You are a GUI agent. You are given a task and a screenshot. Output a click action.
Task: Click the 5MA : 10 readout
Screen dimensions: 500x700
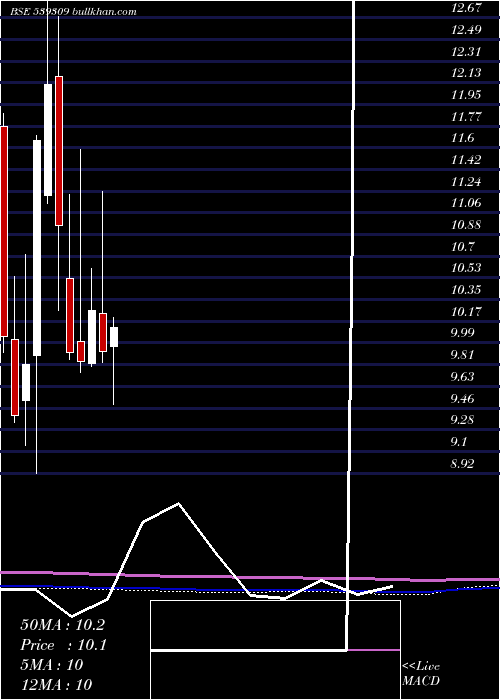click(52, 665)
